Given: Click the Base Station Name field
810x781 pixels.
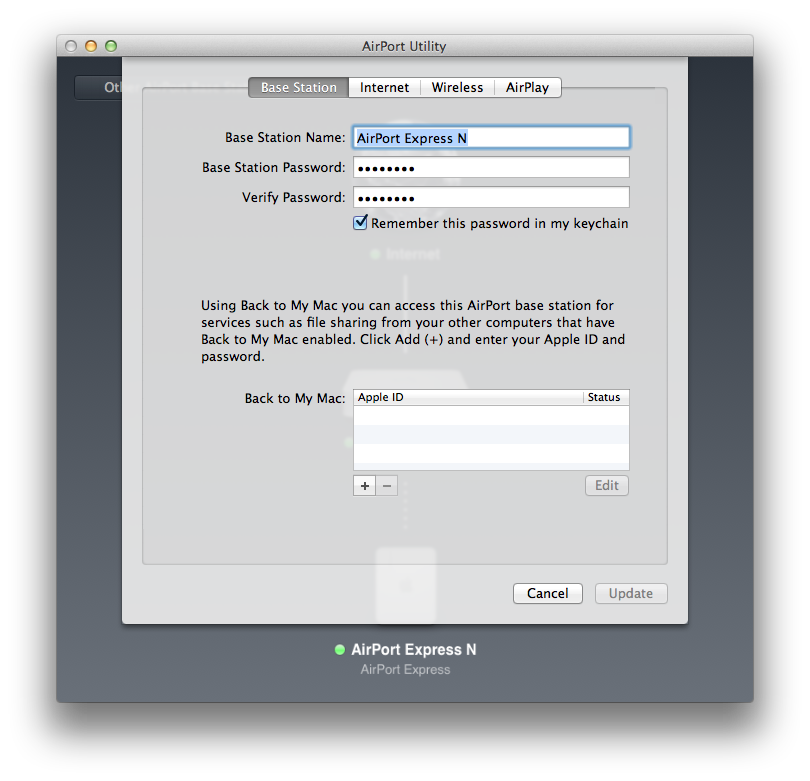Looking at the screenshot, I should point(491,138).
